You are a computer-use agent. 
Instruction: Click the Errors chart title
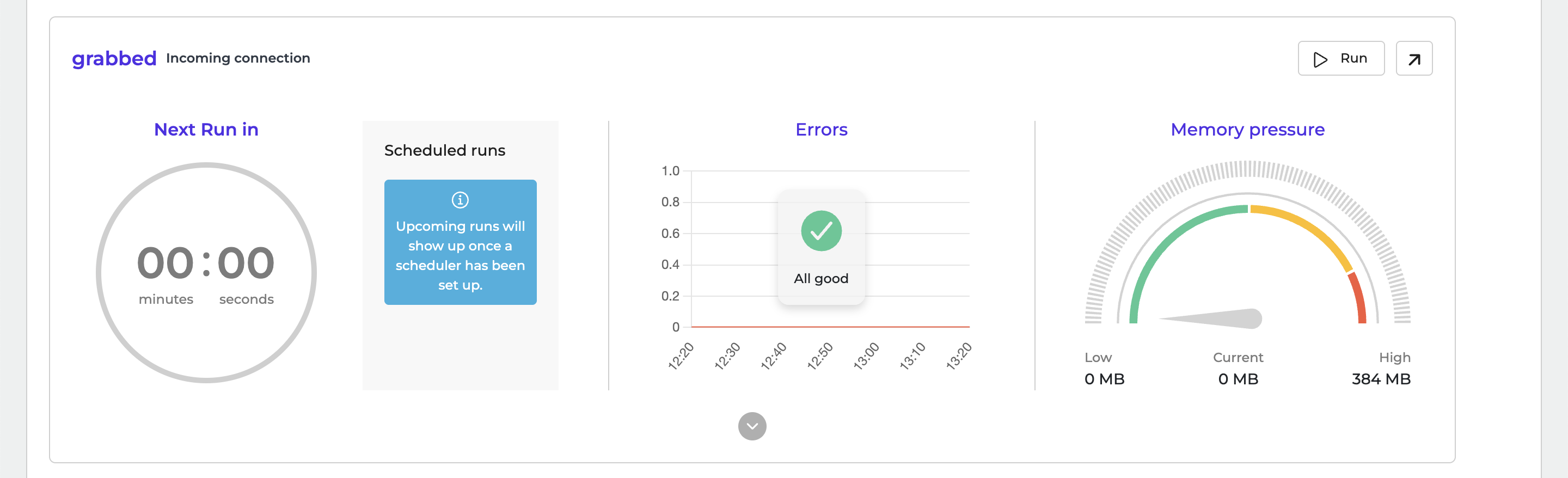(x=821, y=130)
